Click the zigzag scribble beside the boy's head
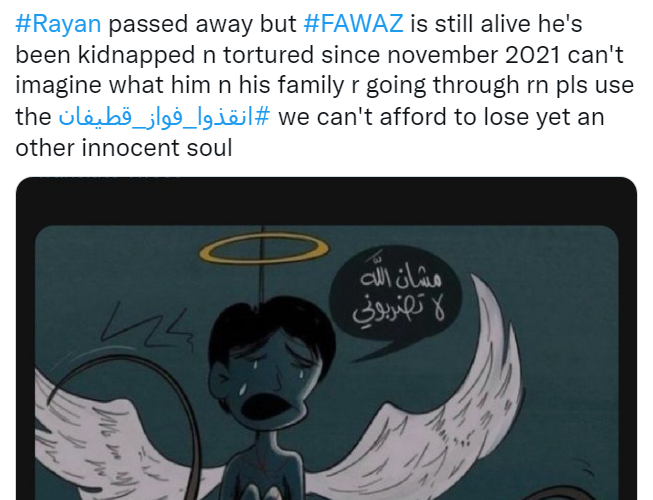 (x=146, y=327)
